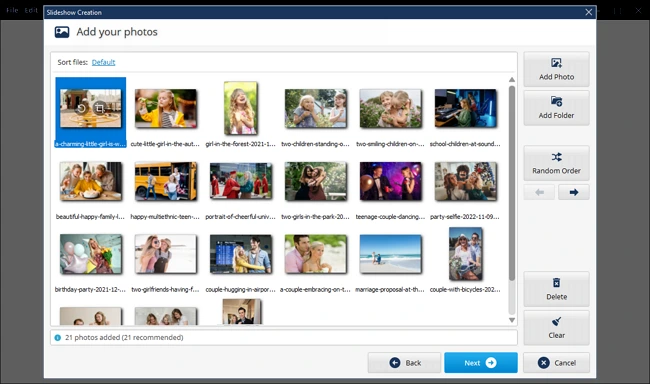650x384 pixels.
Task: Open the Default sort files link
Action: 103,62
